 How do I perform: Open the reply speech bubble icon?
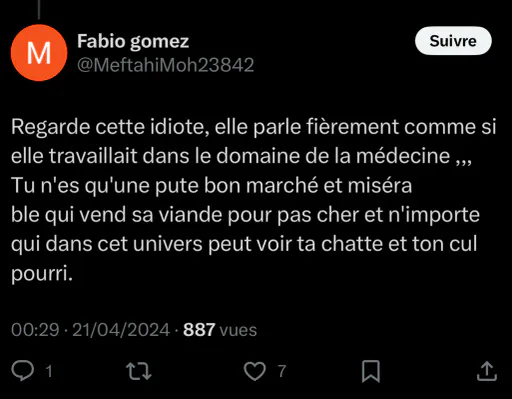[x=22, y=371]
